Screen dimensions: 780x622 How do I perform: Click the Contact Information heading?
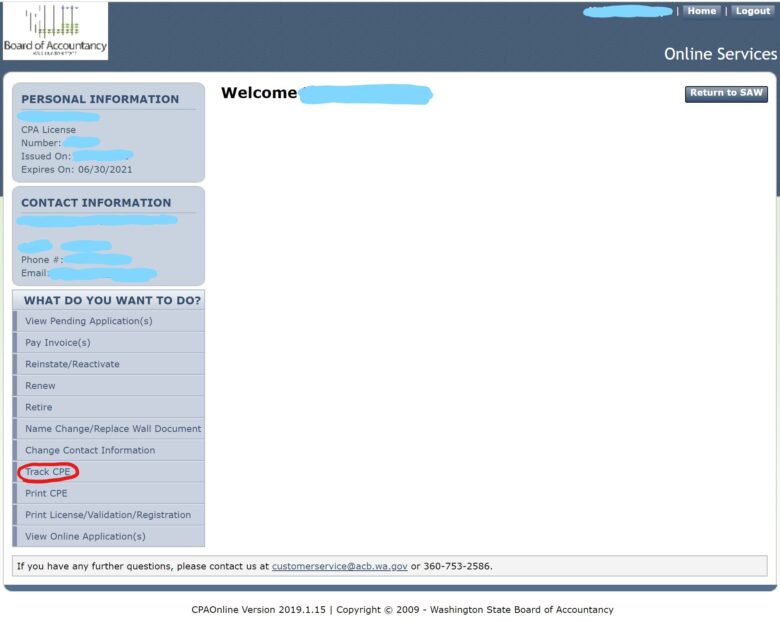(96, 203)
